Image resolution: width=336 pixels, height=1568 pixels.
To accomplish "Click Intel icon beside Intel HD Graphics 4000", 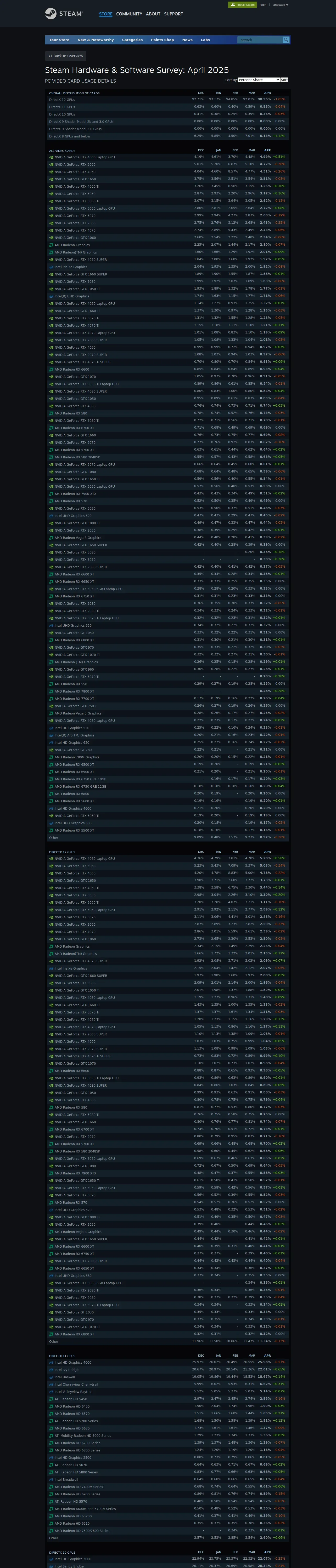I will coord(51,1362).
